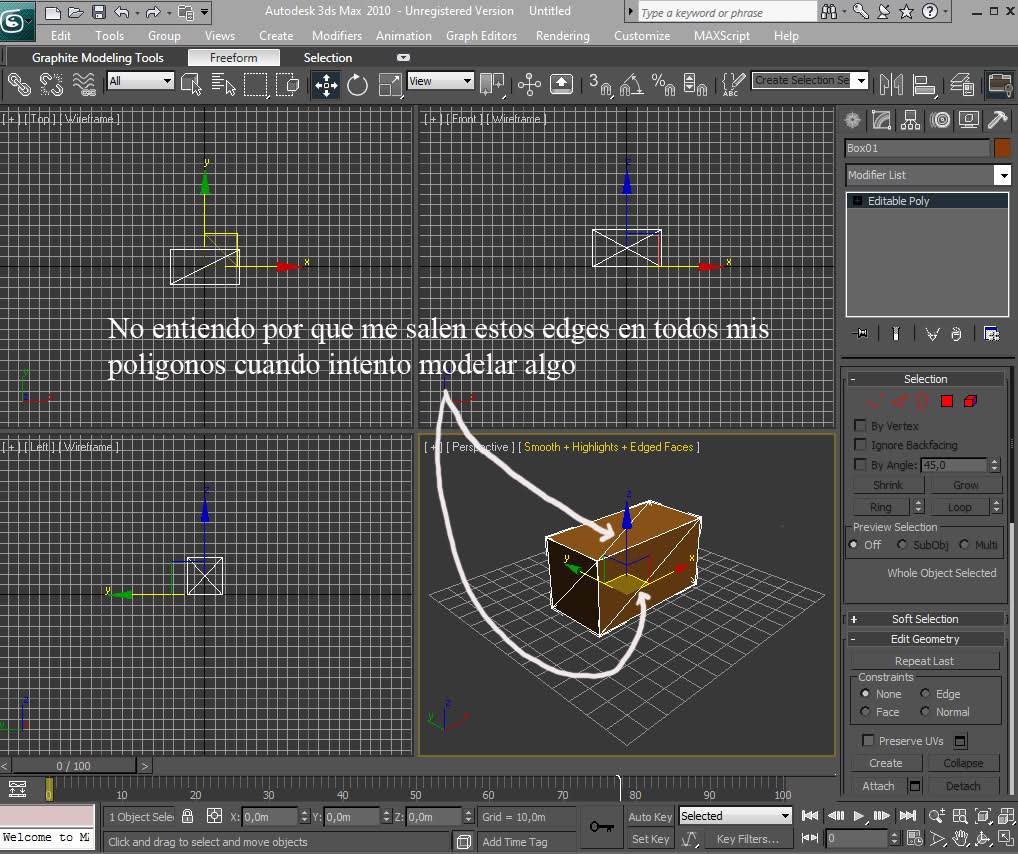Image resolution: width=1018 pixels, height=854 pixels.
Task: Toggle the Angle Snap button
Action: 632,85
